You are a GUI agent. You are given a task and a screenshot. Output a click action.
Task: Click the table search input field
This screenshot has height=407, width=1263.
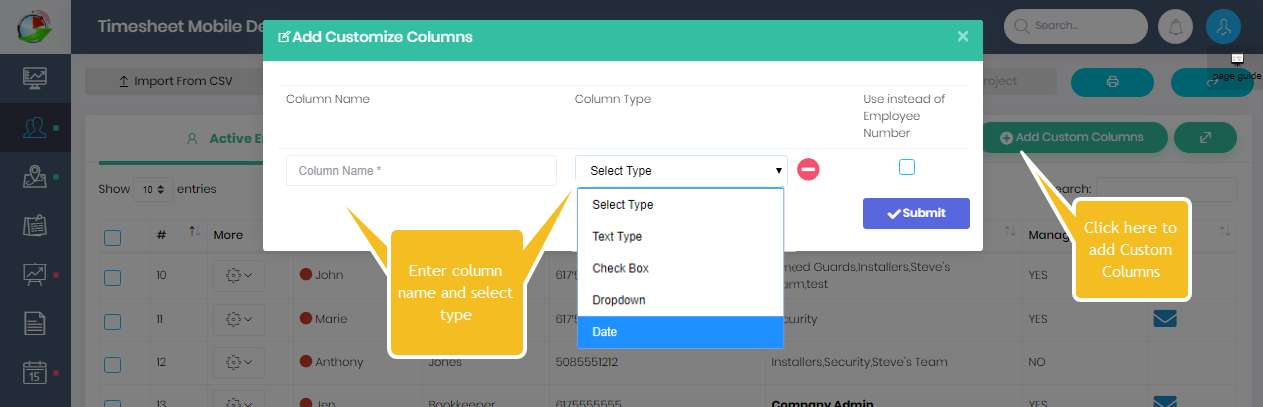pyautogui.click(x=1167, y=189)
